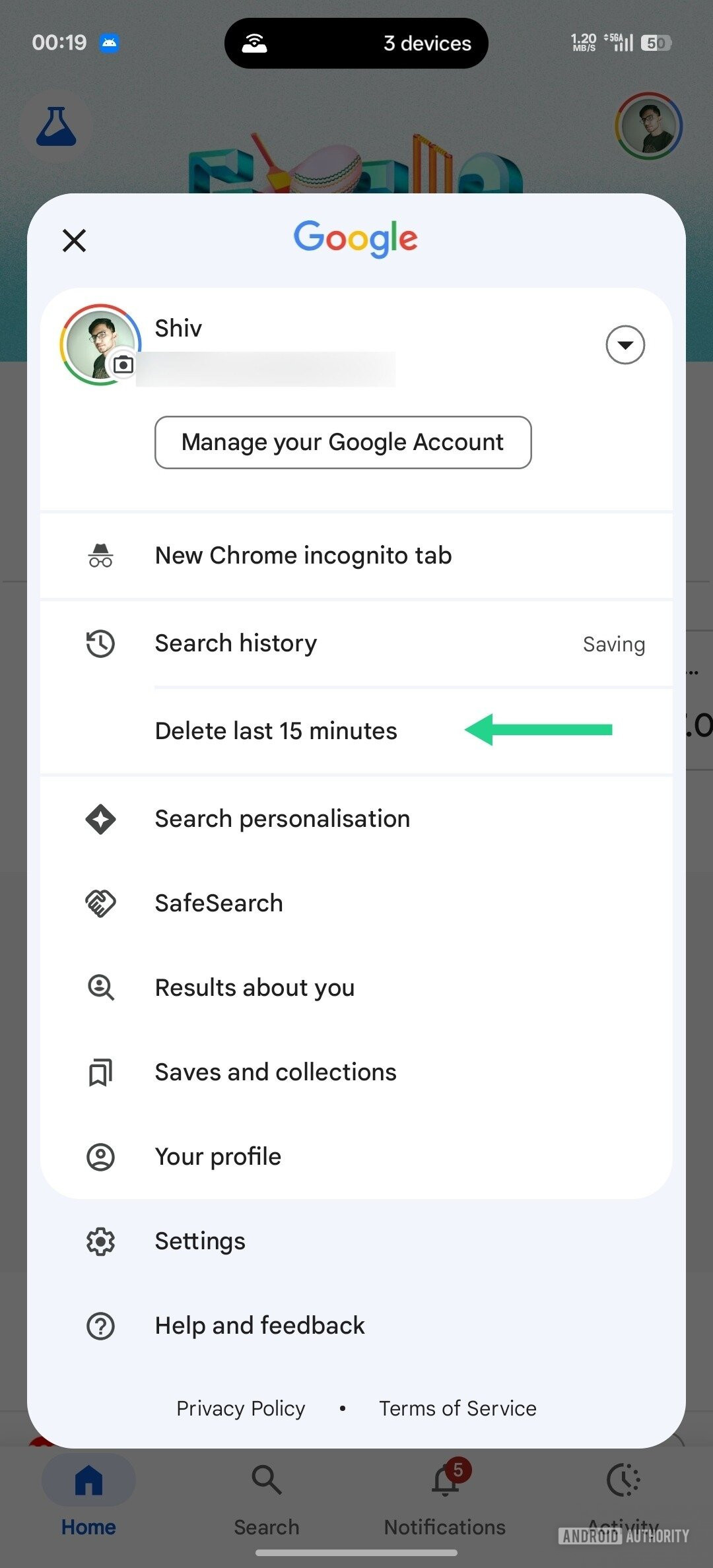Tap the camera icon on profile photo
The height and width of the screenshot is (1568, 713).
point(123,365)
